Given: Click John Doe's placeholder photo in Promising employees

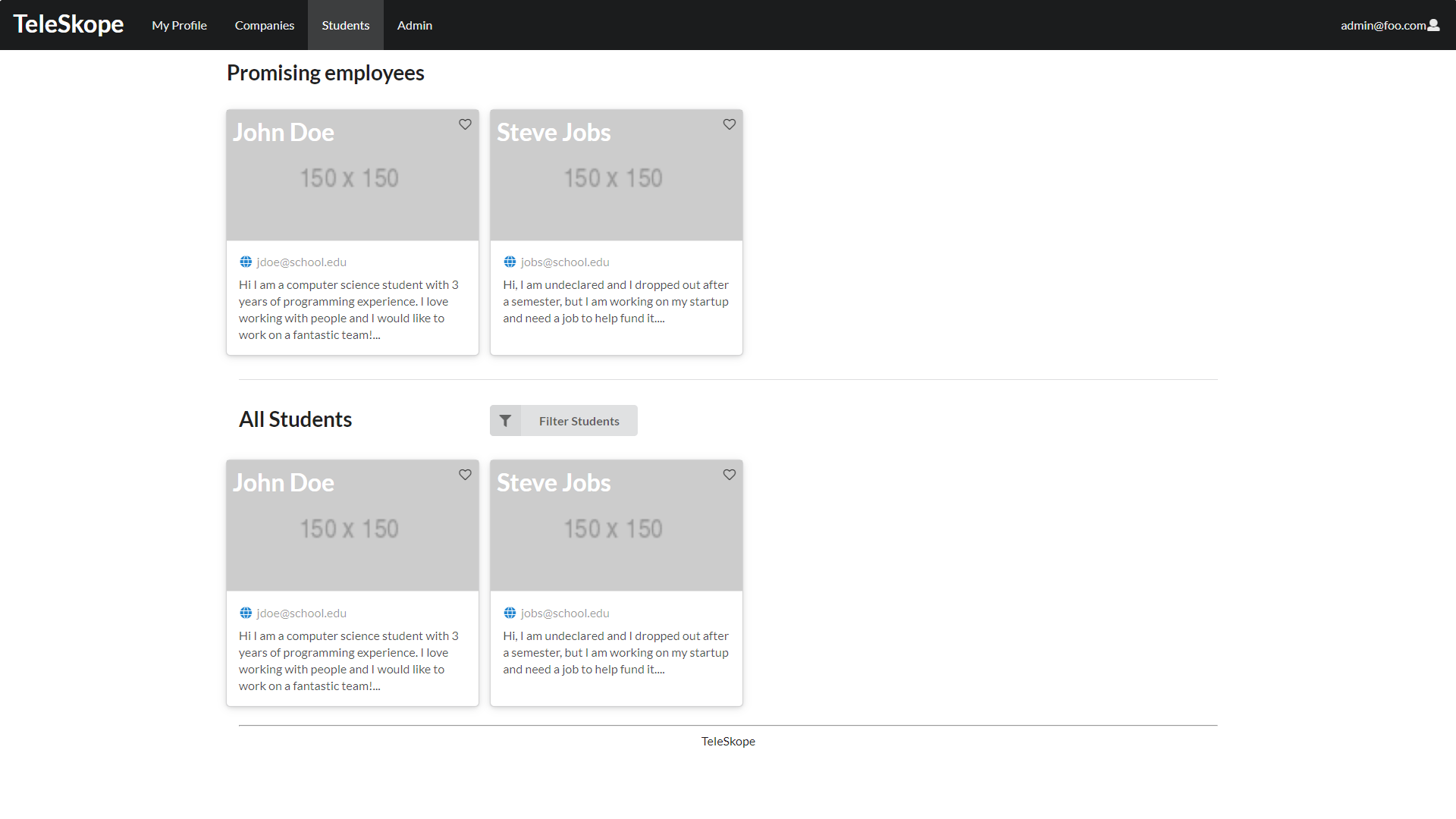Looking at the screenshot, I should [353, 175].
